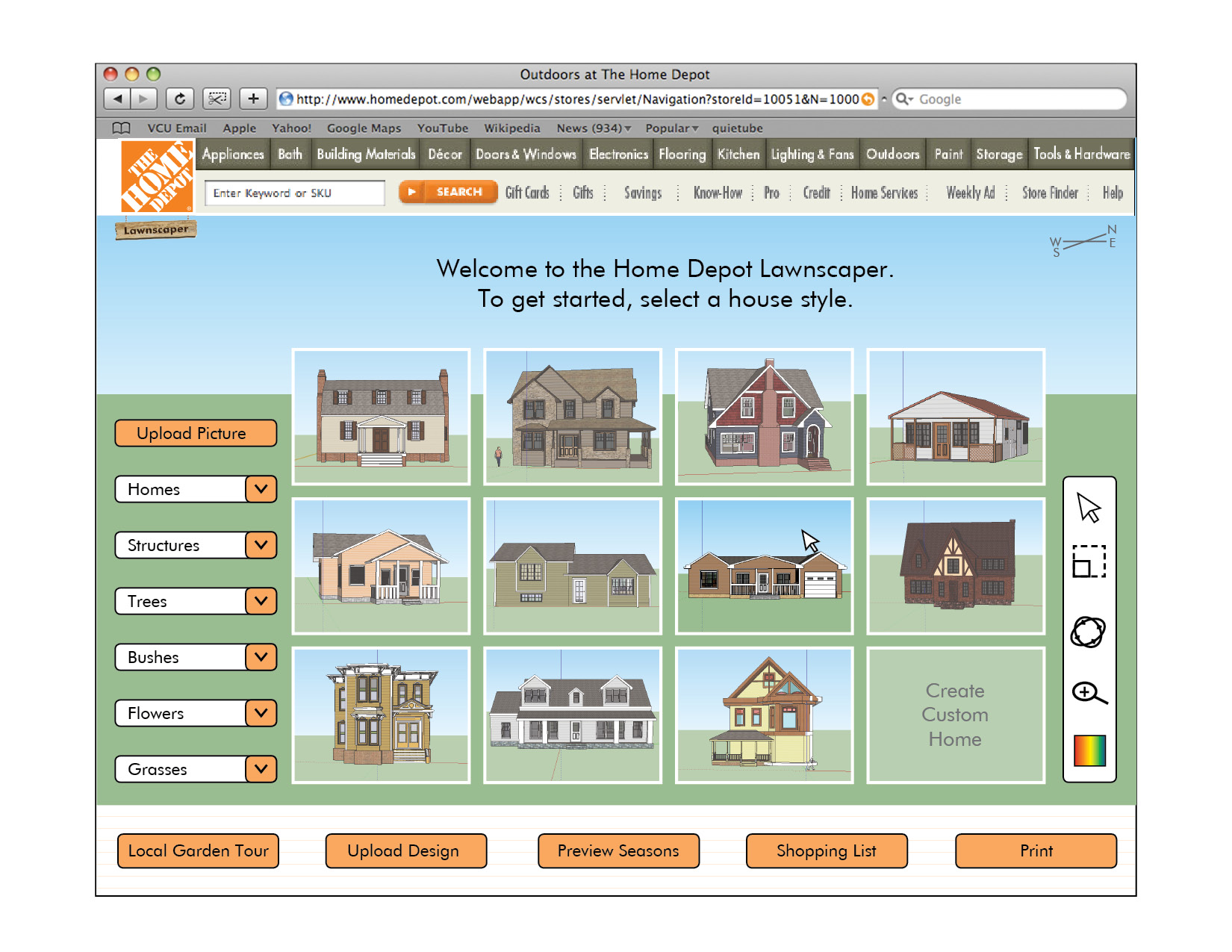Open the Flooring department tab
This screenshot has width=1232, height=952.
[682, 155]
